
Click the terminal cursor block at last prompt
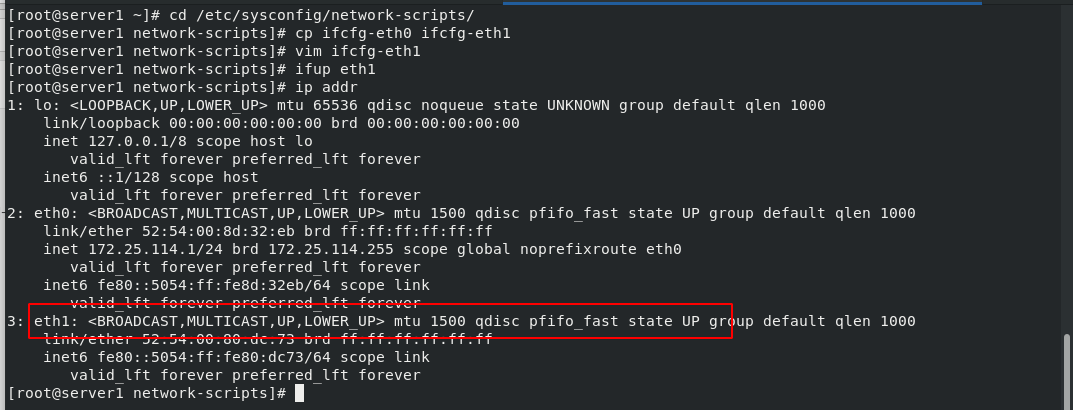tap(299, 394)
